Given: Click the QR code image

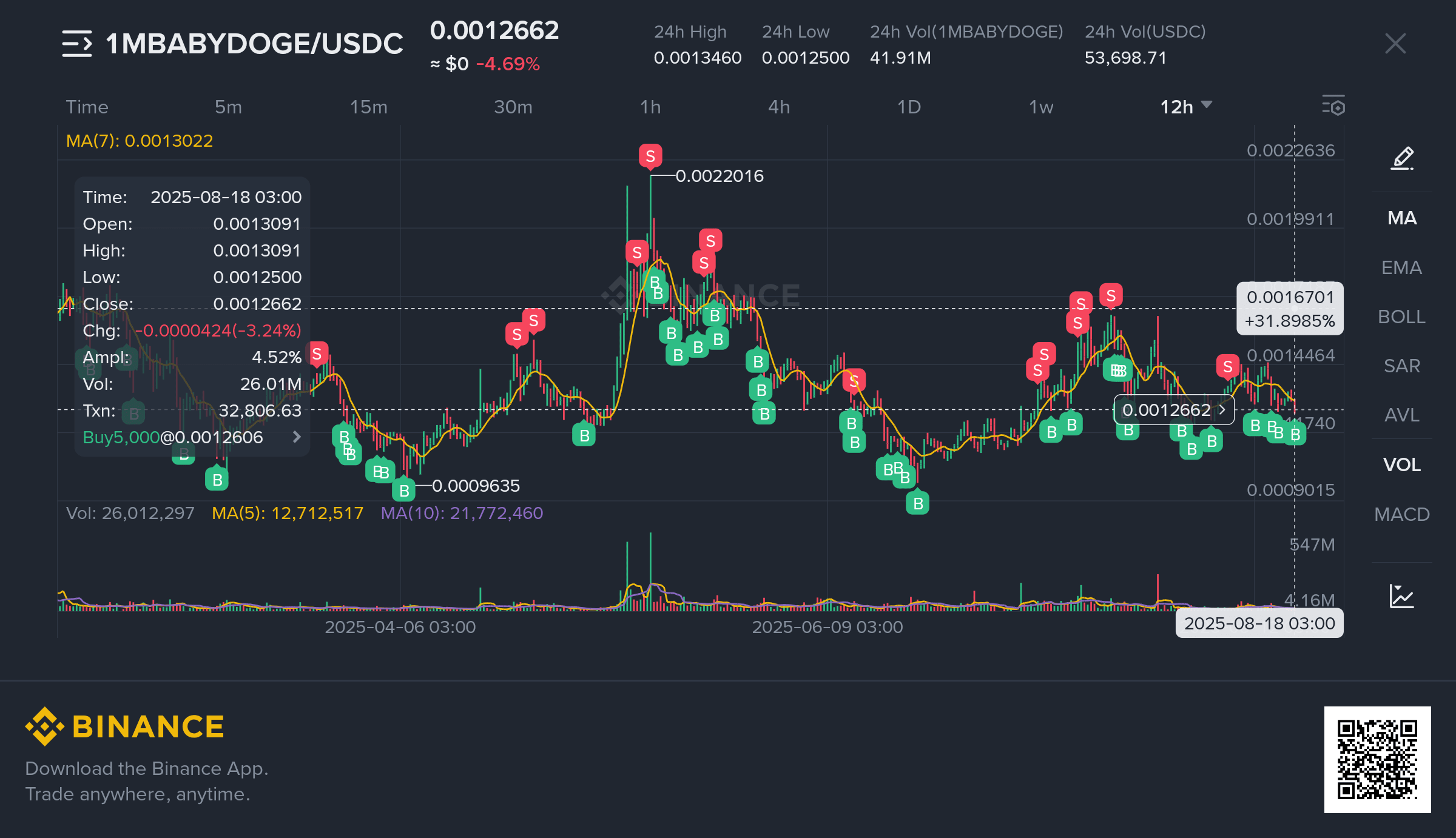Looking at the screenshot, I should pos(1377,759).
